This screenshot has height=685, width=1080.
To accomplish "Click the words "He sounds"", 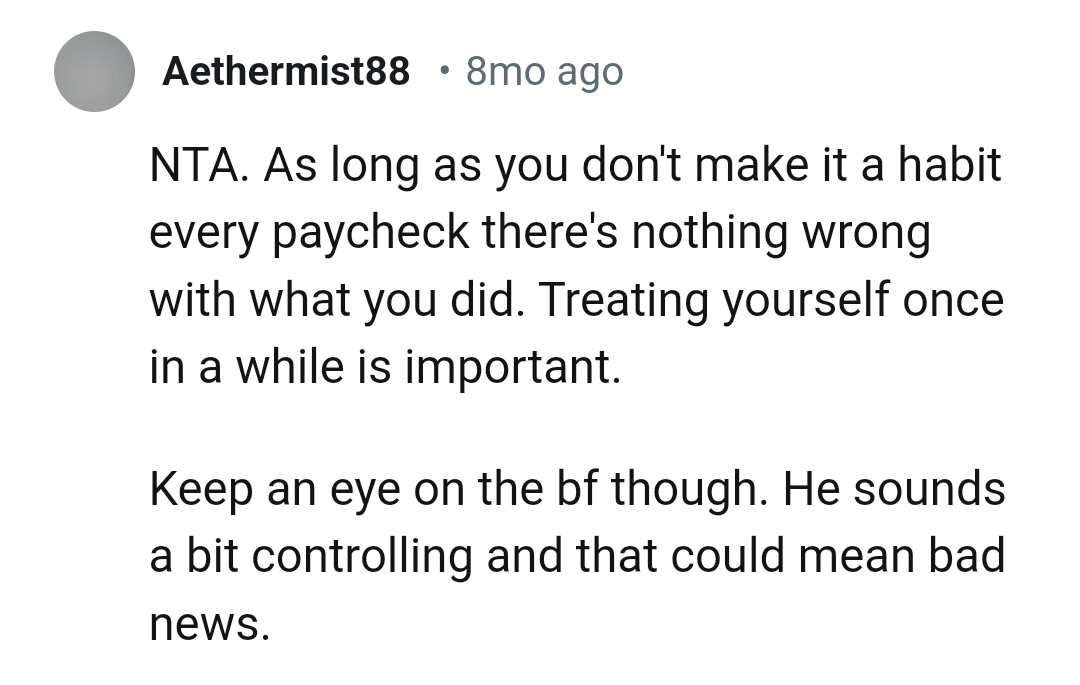I will coord(894,489).
